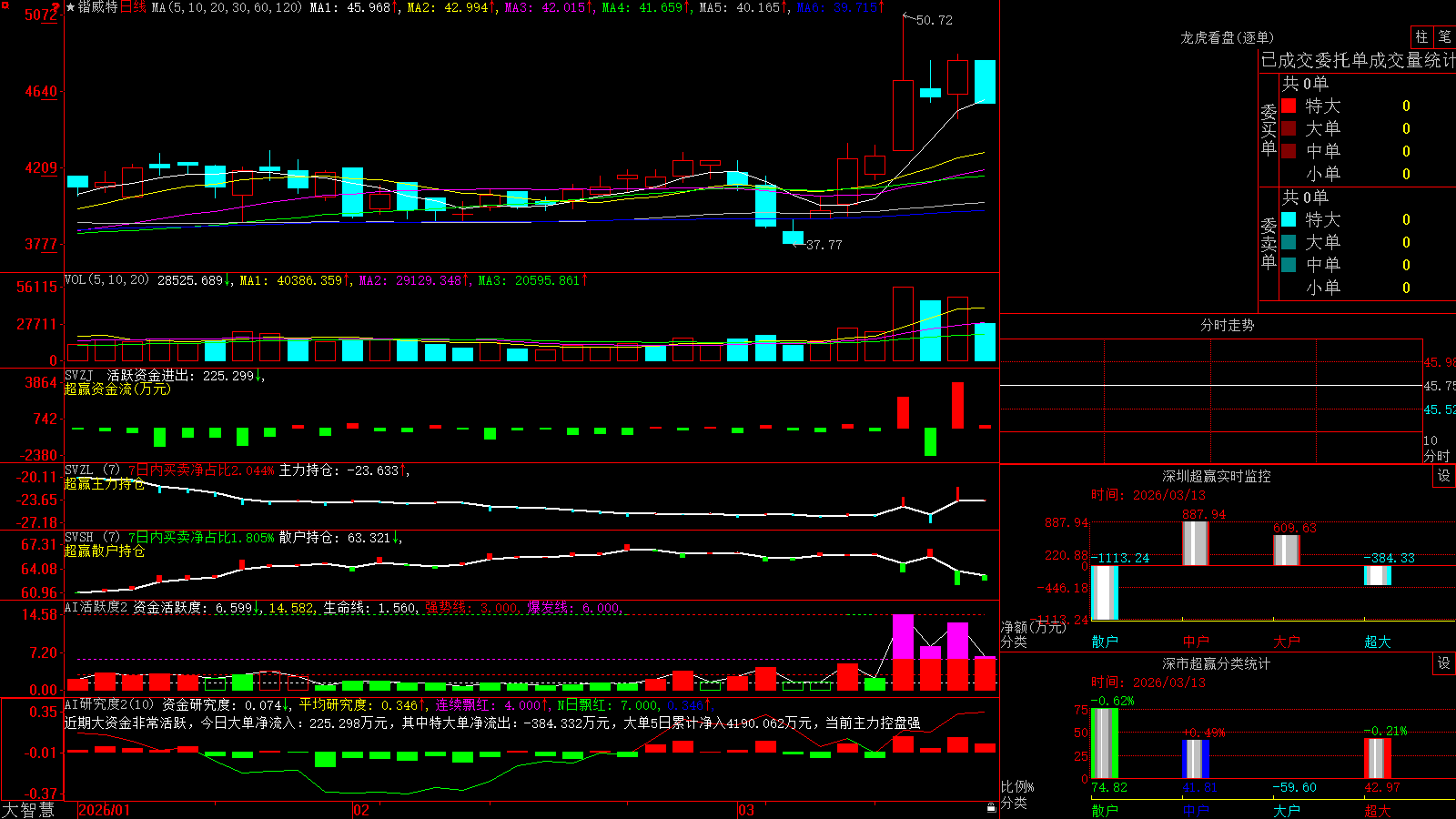
Task: Click the 37.77 low price annotation
Action: [824, 245]
